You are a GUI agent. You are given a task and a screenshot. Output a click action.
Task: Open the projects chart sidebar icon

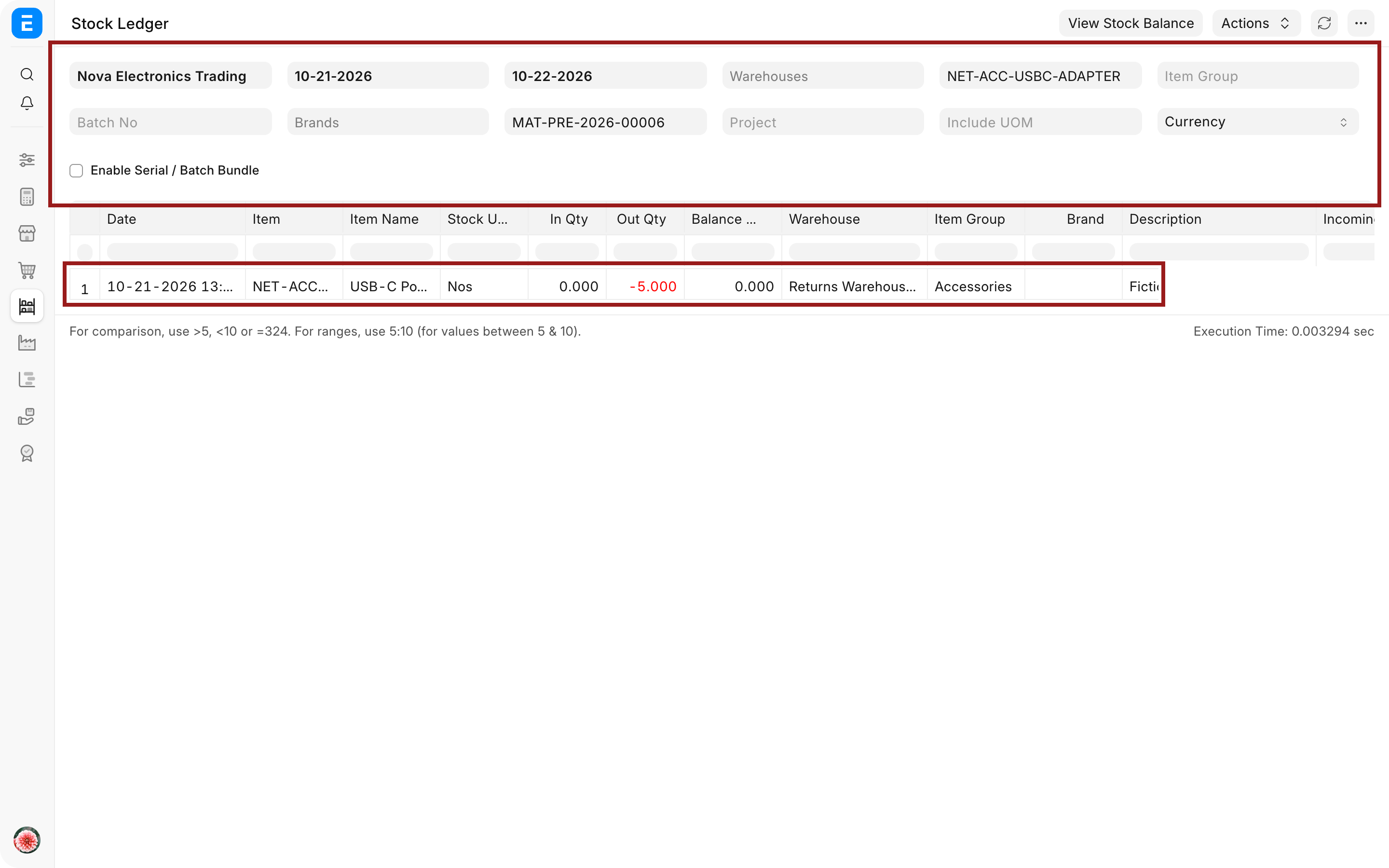tap(27, 380)
